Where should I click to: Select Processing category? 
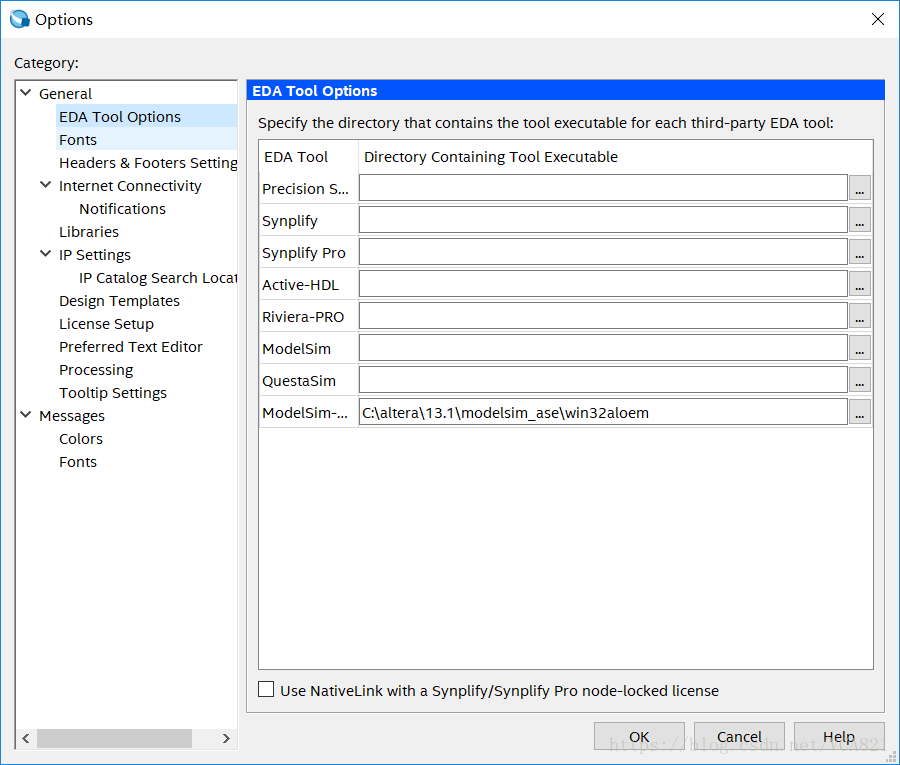click(96, 370)
